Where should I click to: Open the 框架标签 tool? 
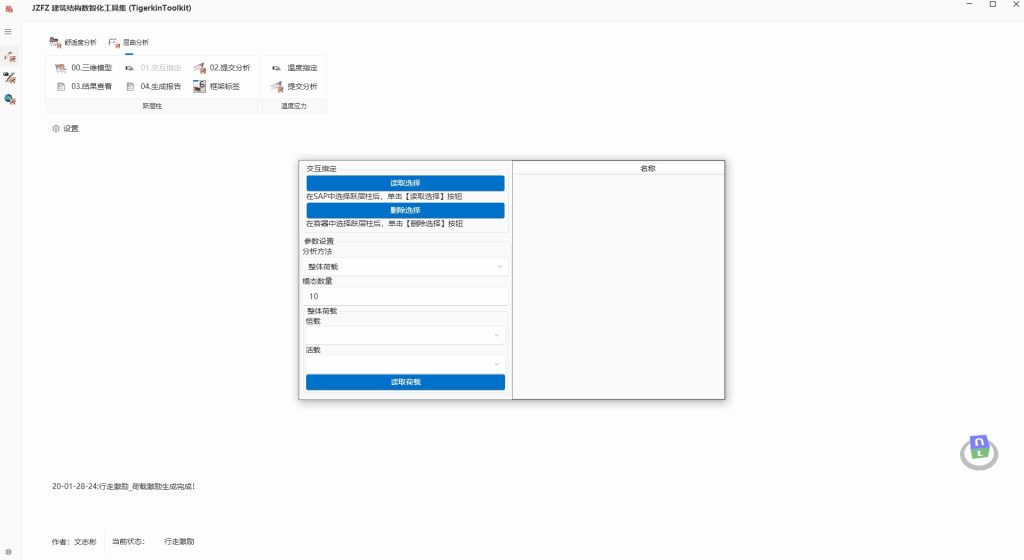click(217, 86)
